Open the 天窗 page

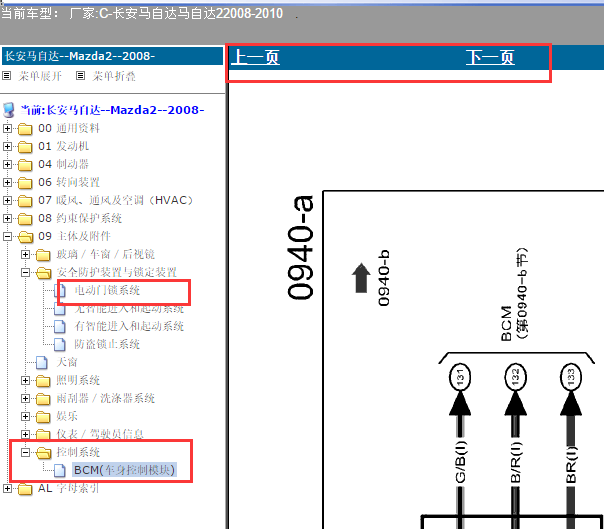click(x=67, y=363)
